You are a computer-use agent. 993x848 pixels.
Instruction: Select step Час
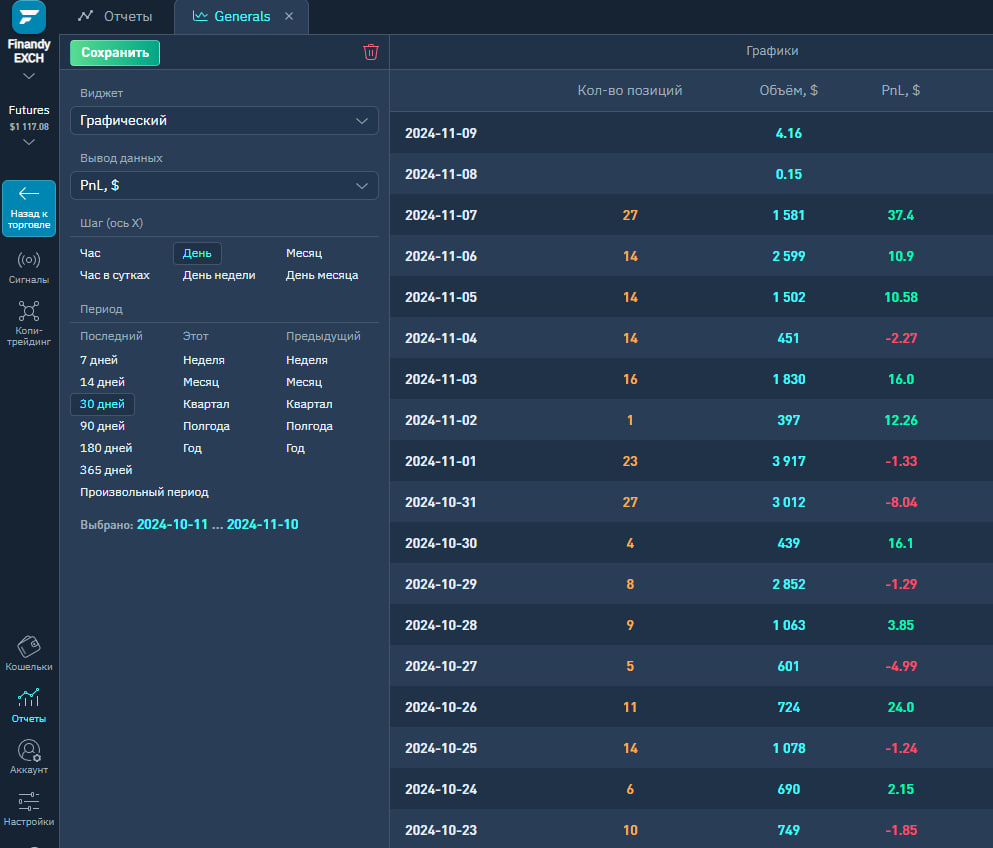[90, 253]
